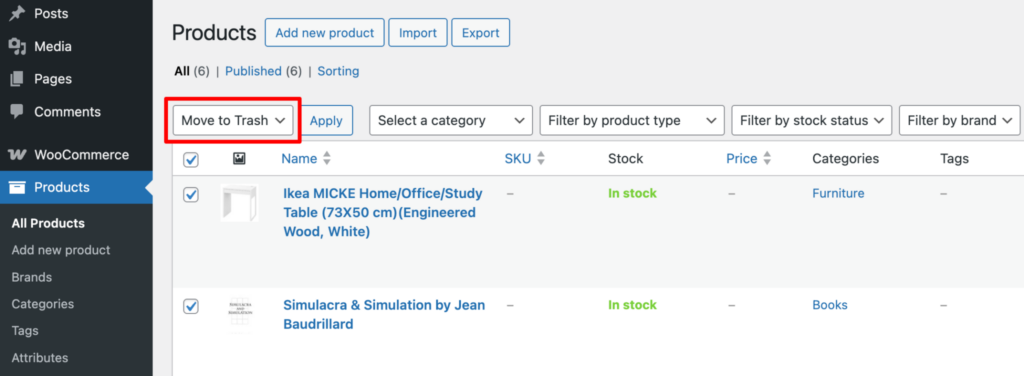Click the Apply bulk action button
This screenshot has height=376, width=1024.
coord(327,120)
